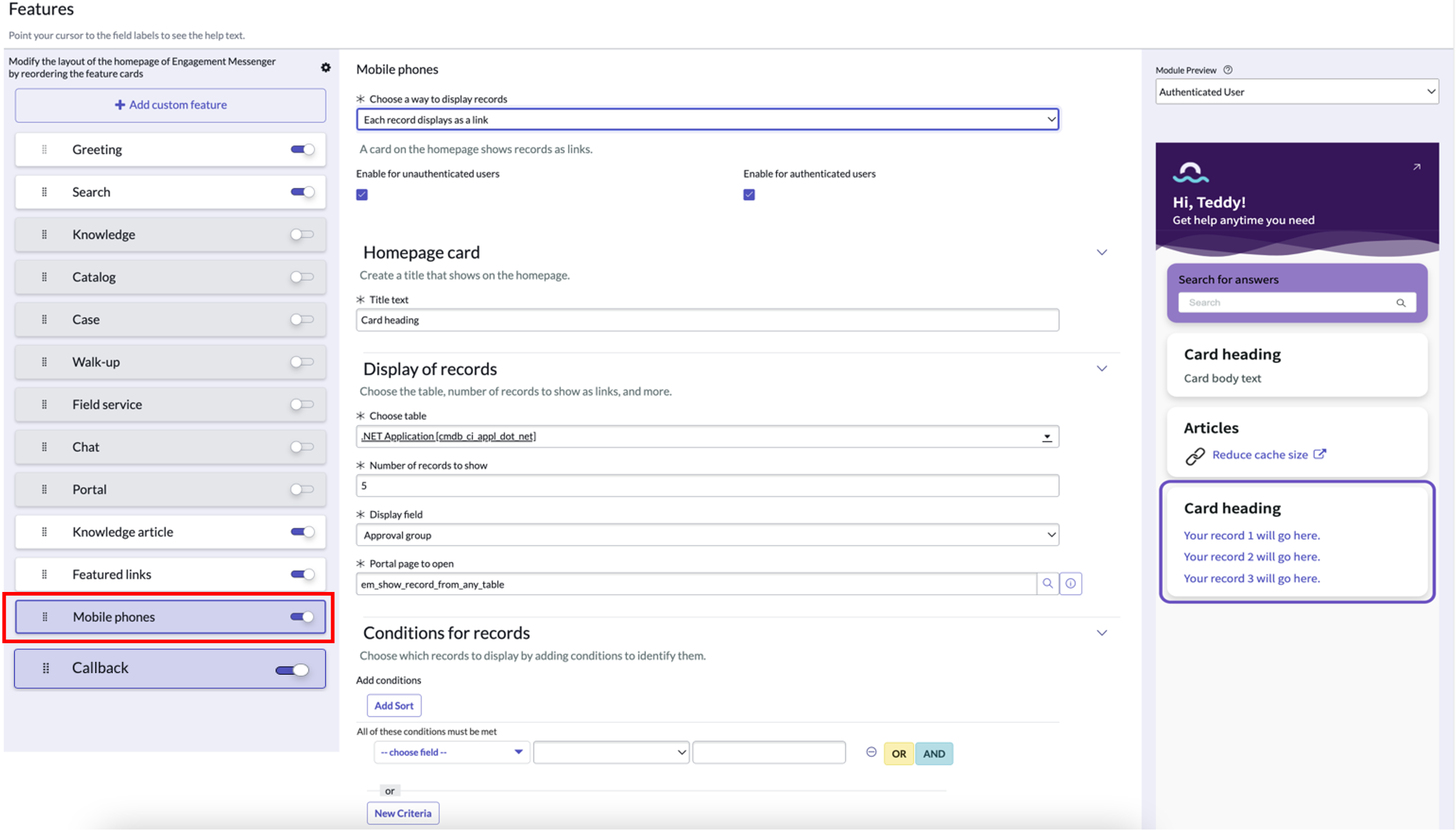The image size is (1456, 830).
Task: Enable the Knowledge feature toggle
Action: [303, 234]
